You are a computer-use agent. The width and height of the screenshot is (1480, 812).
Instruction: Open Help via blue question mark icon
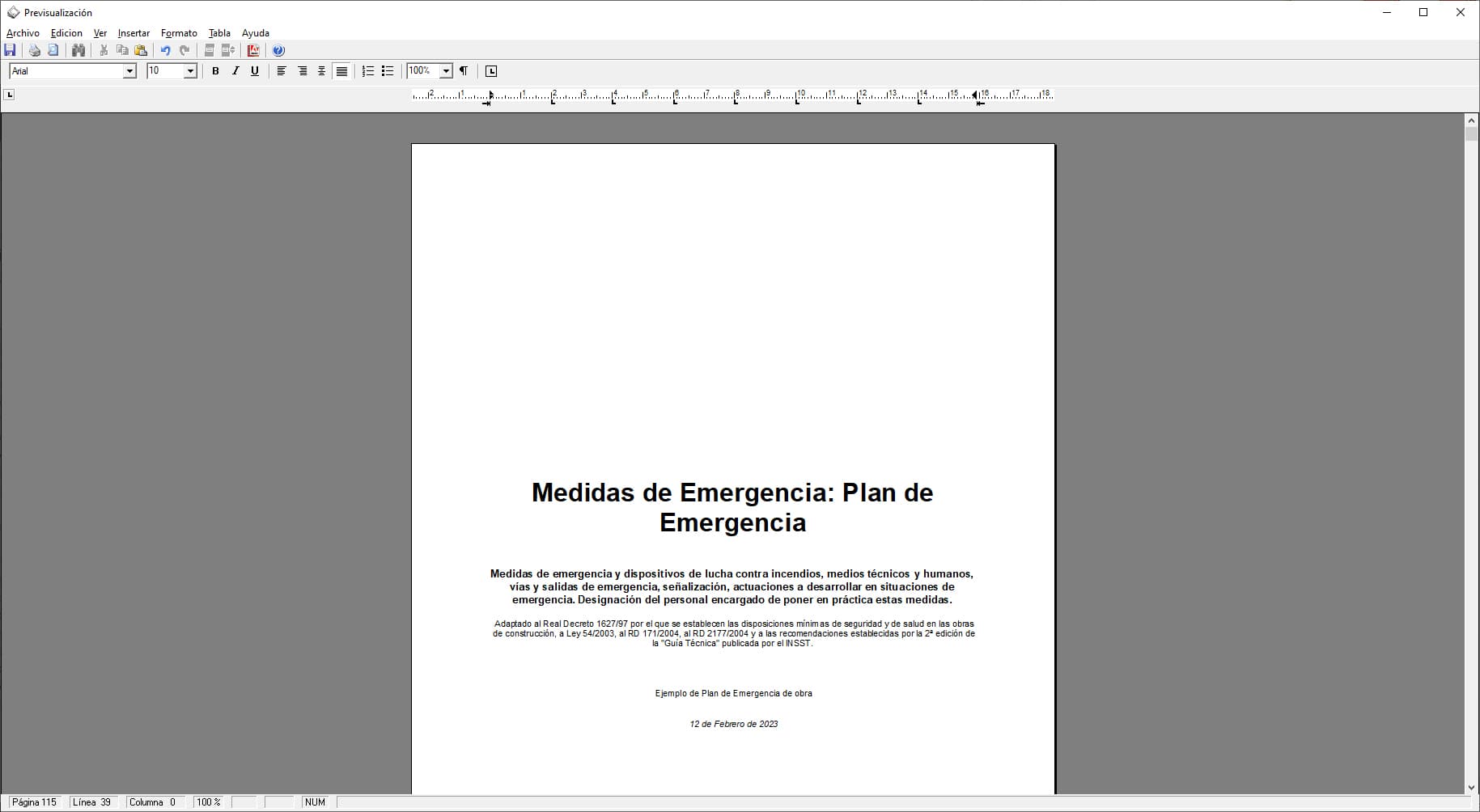point(278,50)
